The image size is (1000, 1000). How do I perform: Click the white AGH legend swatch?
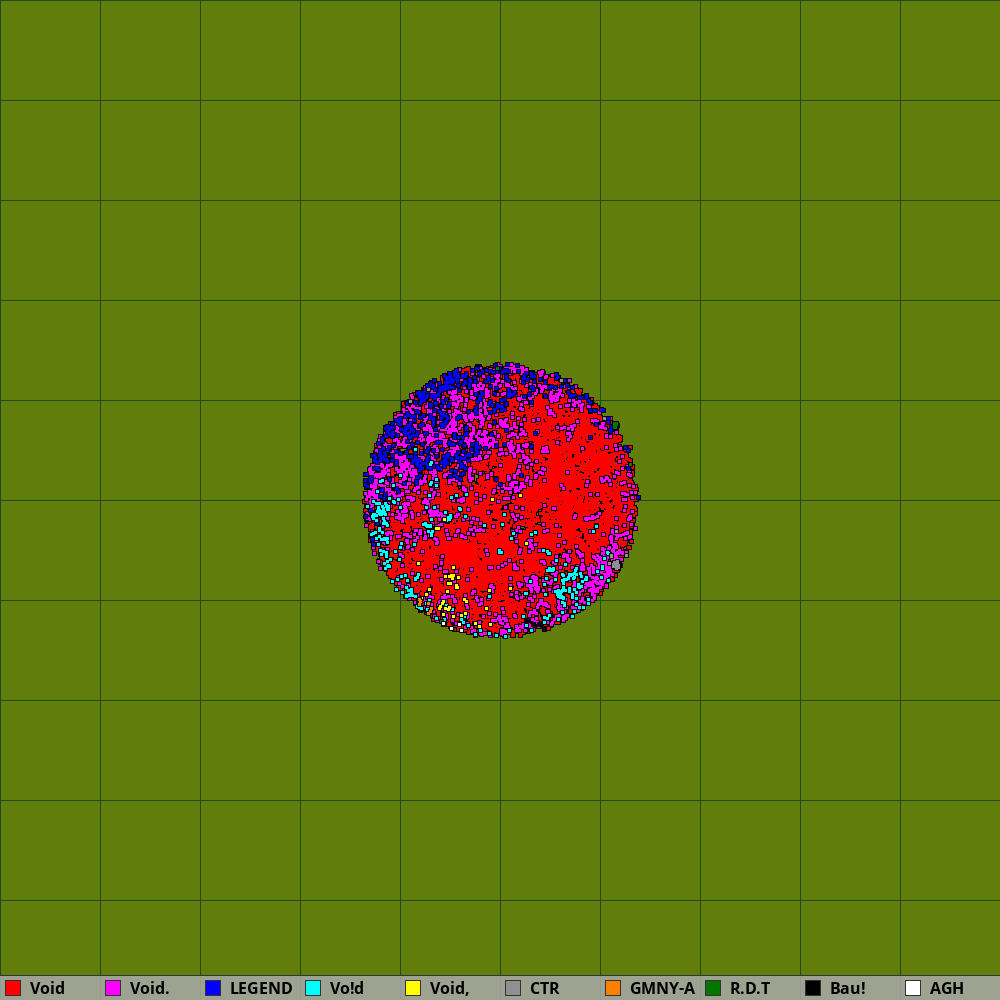pos(913,988)
